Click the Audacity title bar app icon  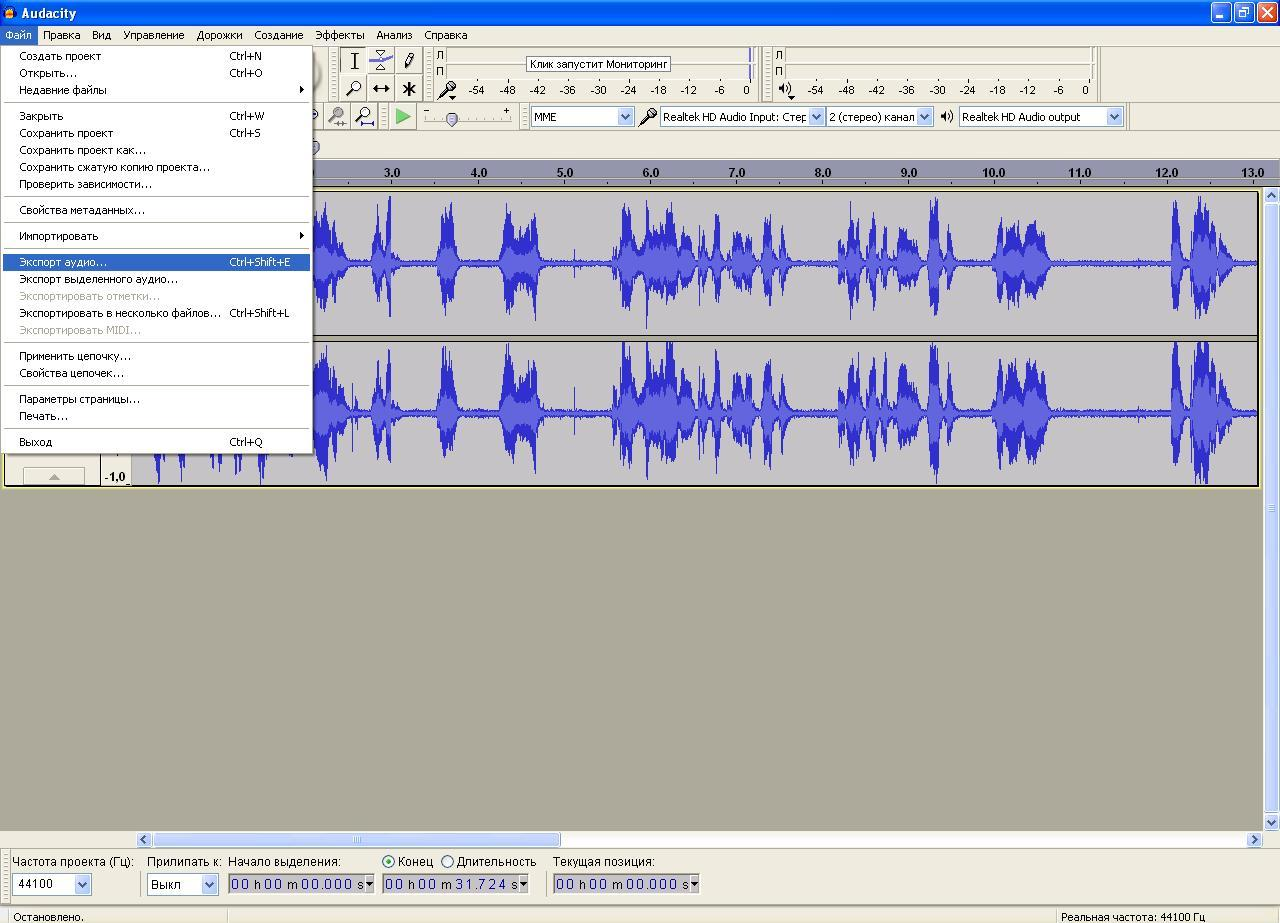tap(10, 13)
